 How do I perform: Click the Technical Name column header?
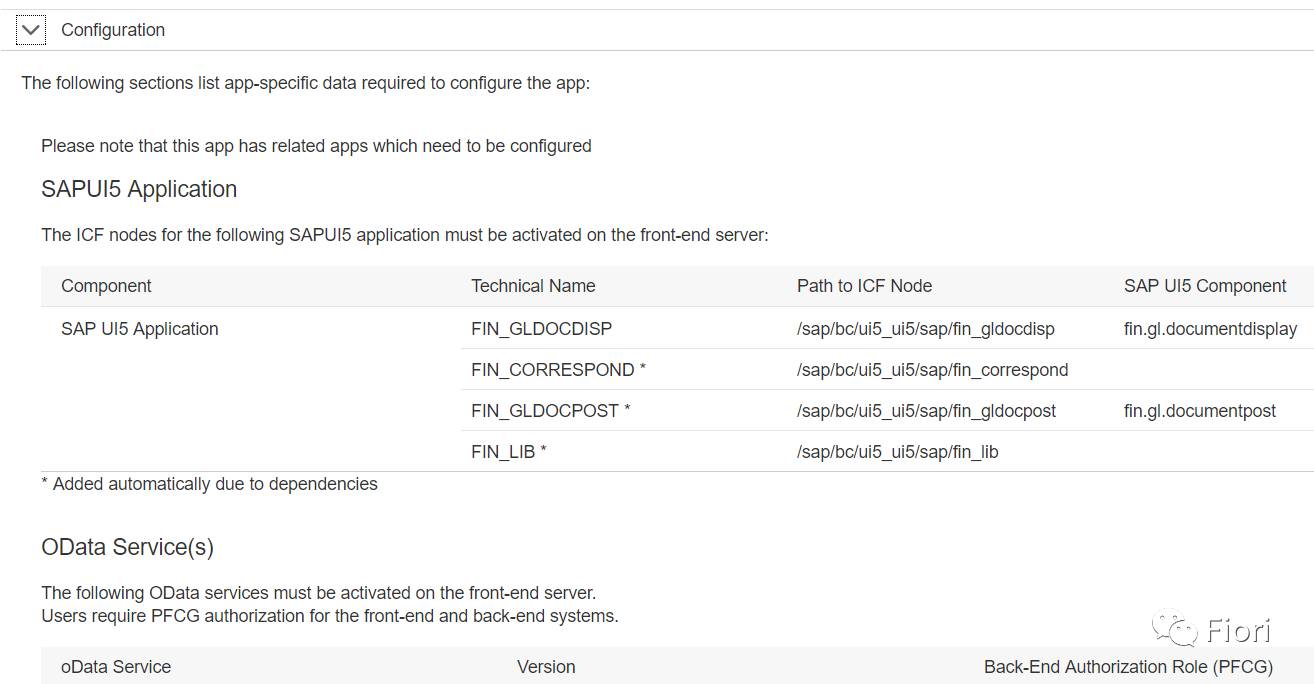[x=533, y=286]
